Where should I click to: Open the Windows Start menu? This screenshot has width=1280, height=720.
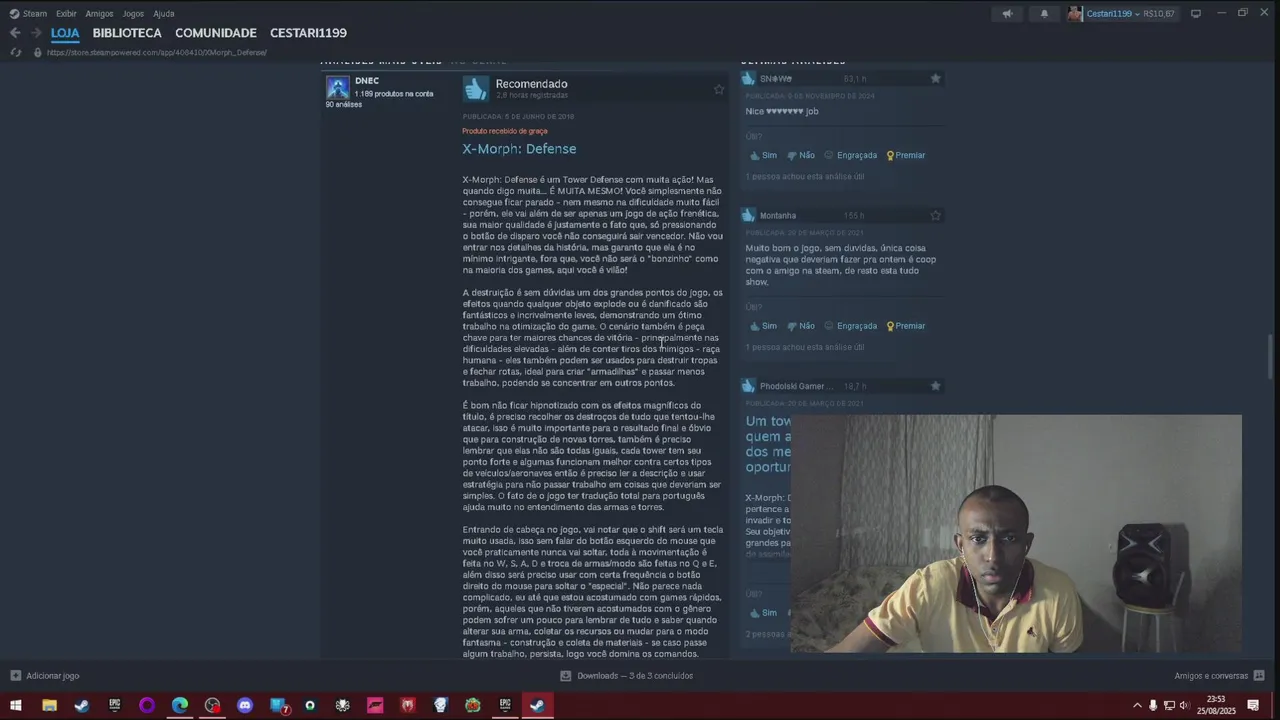(16, 705)
